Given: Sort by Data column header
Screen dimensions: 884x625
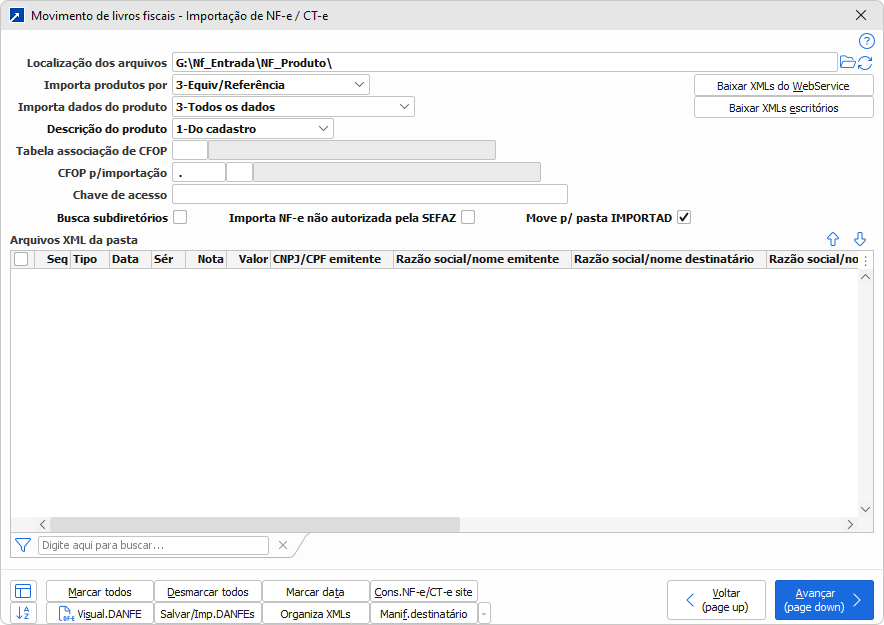Looking at the screenshot, I should [x=130, y=259].
